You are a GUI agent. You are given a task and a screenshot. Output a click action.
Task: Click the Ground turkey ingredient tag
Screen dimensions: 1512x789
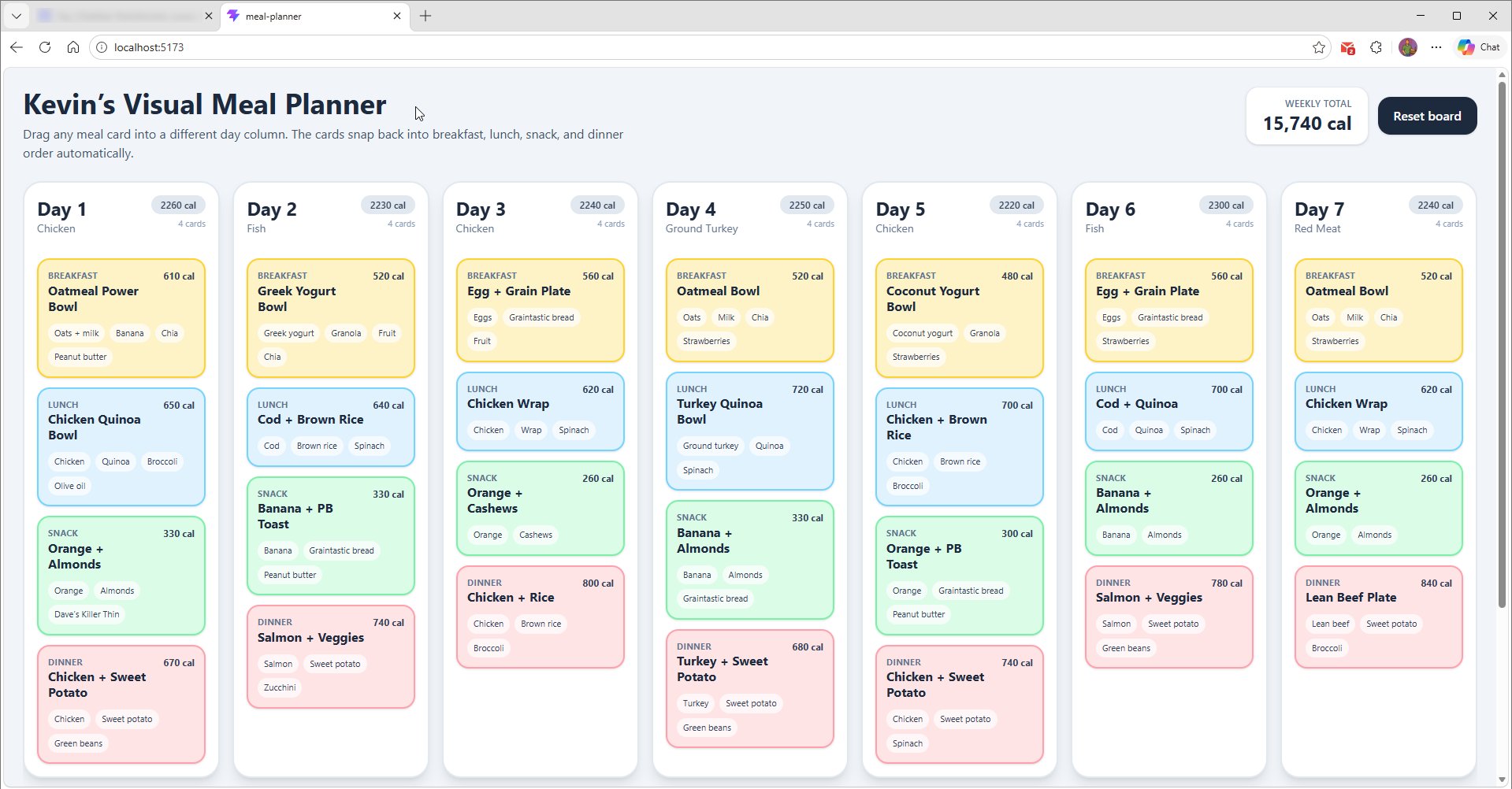(711, 446)
